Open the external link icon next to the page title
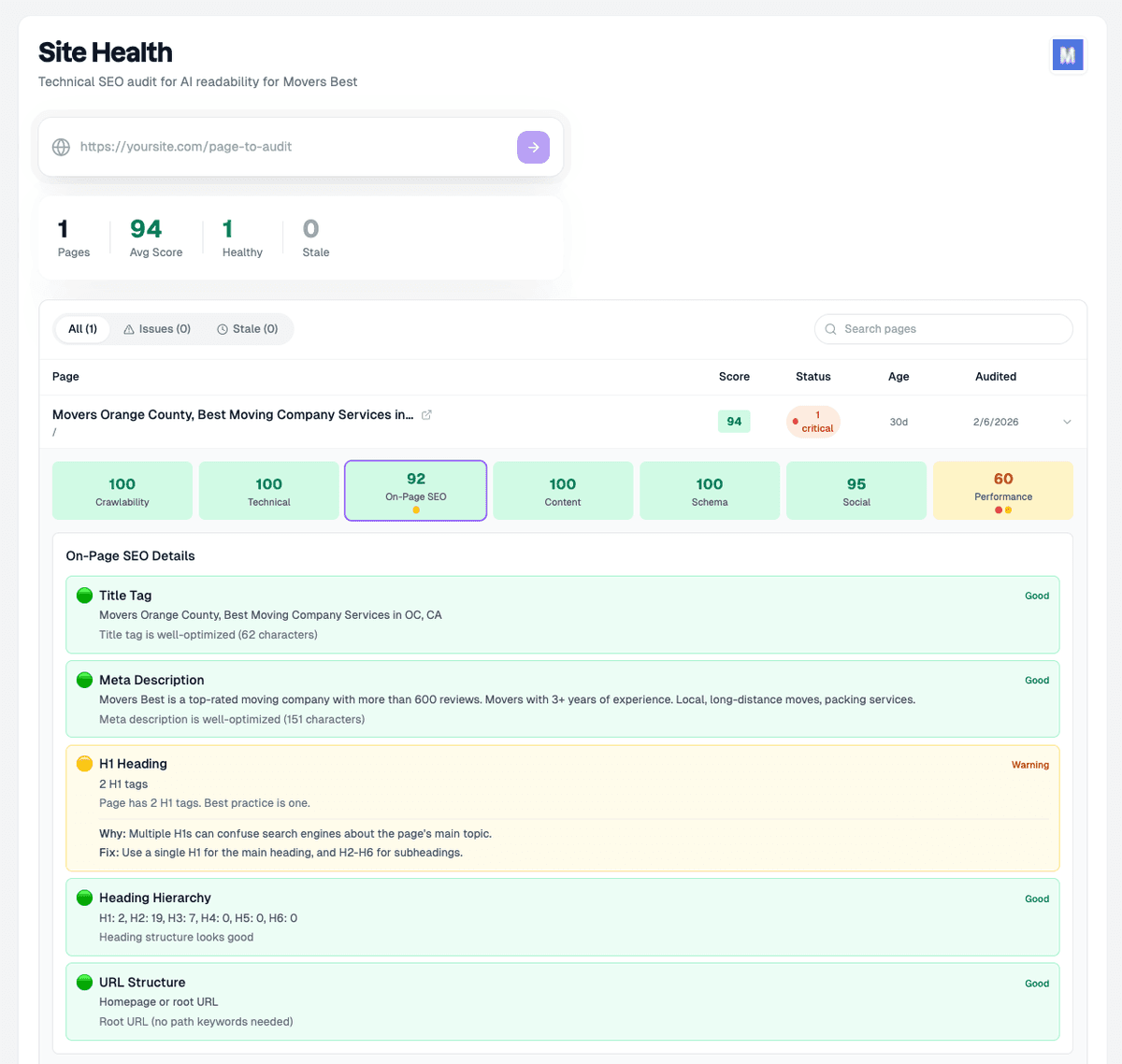This screenshot has width=1122, height=1064. [x=427, y=414]
